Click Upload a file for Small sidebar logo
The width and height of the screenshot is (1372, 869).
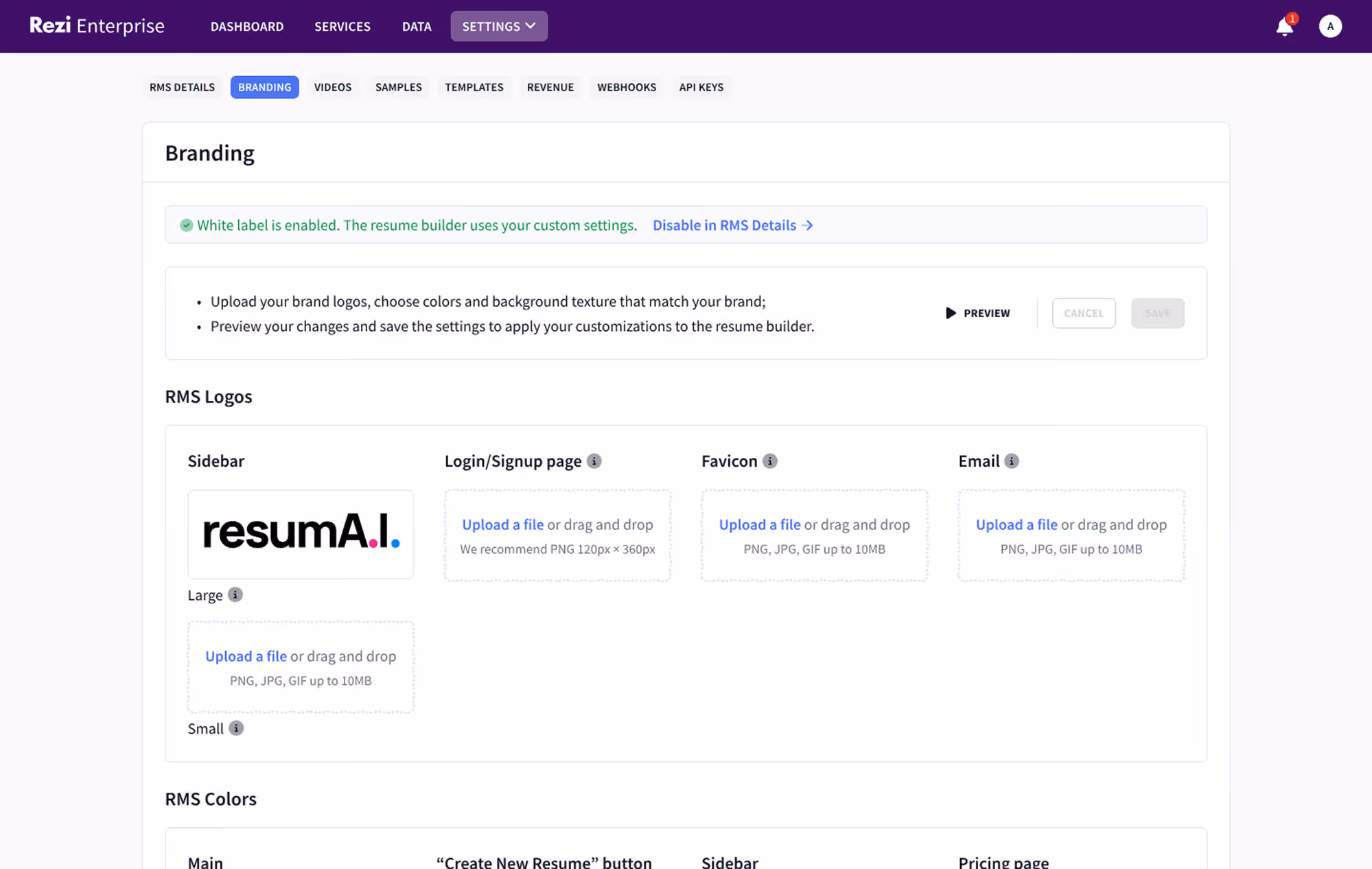coord(246,656)
